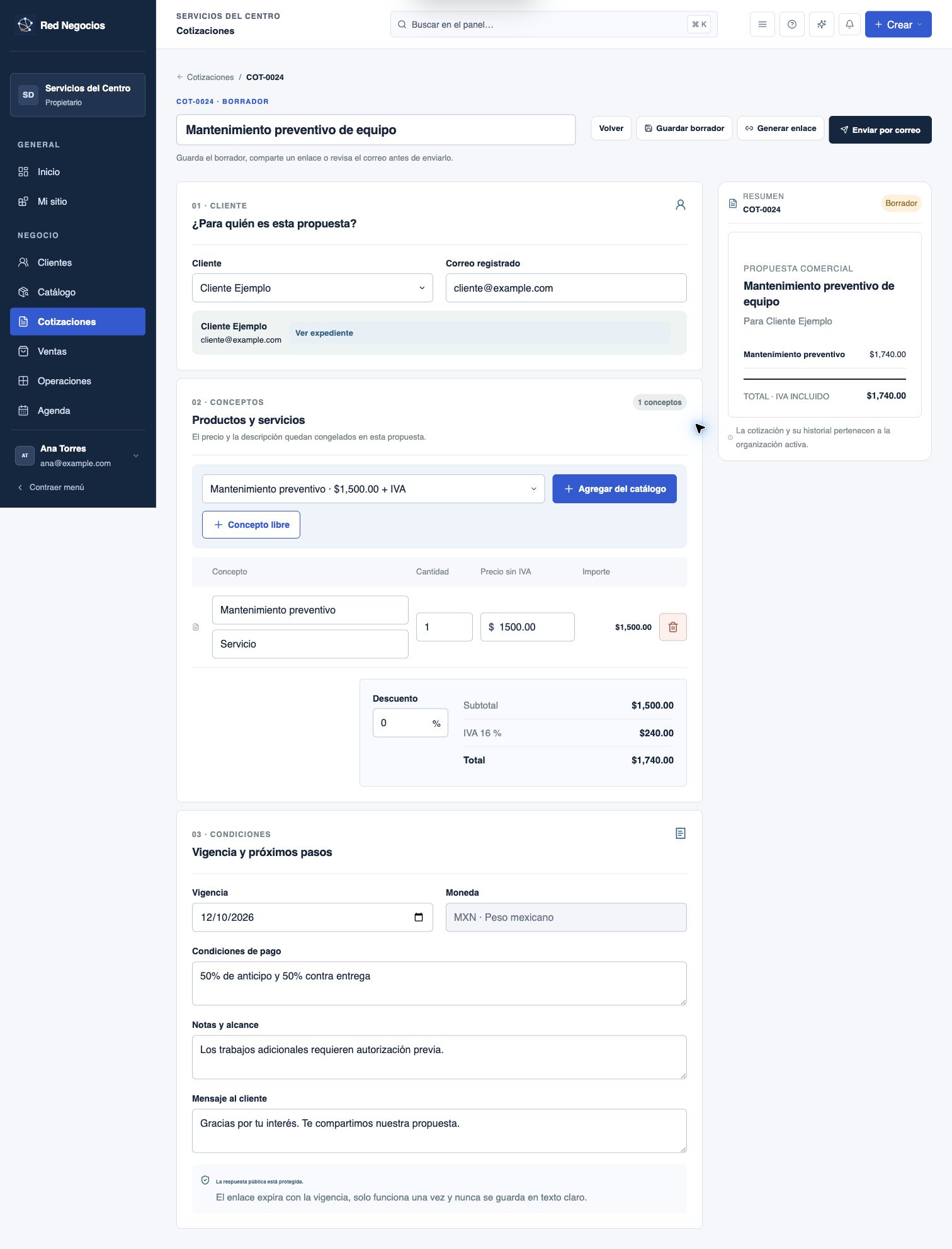Open Ventas in sidebar

point(77,351)
